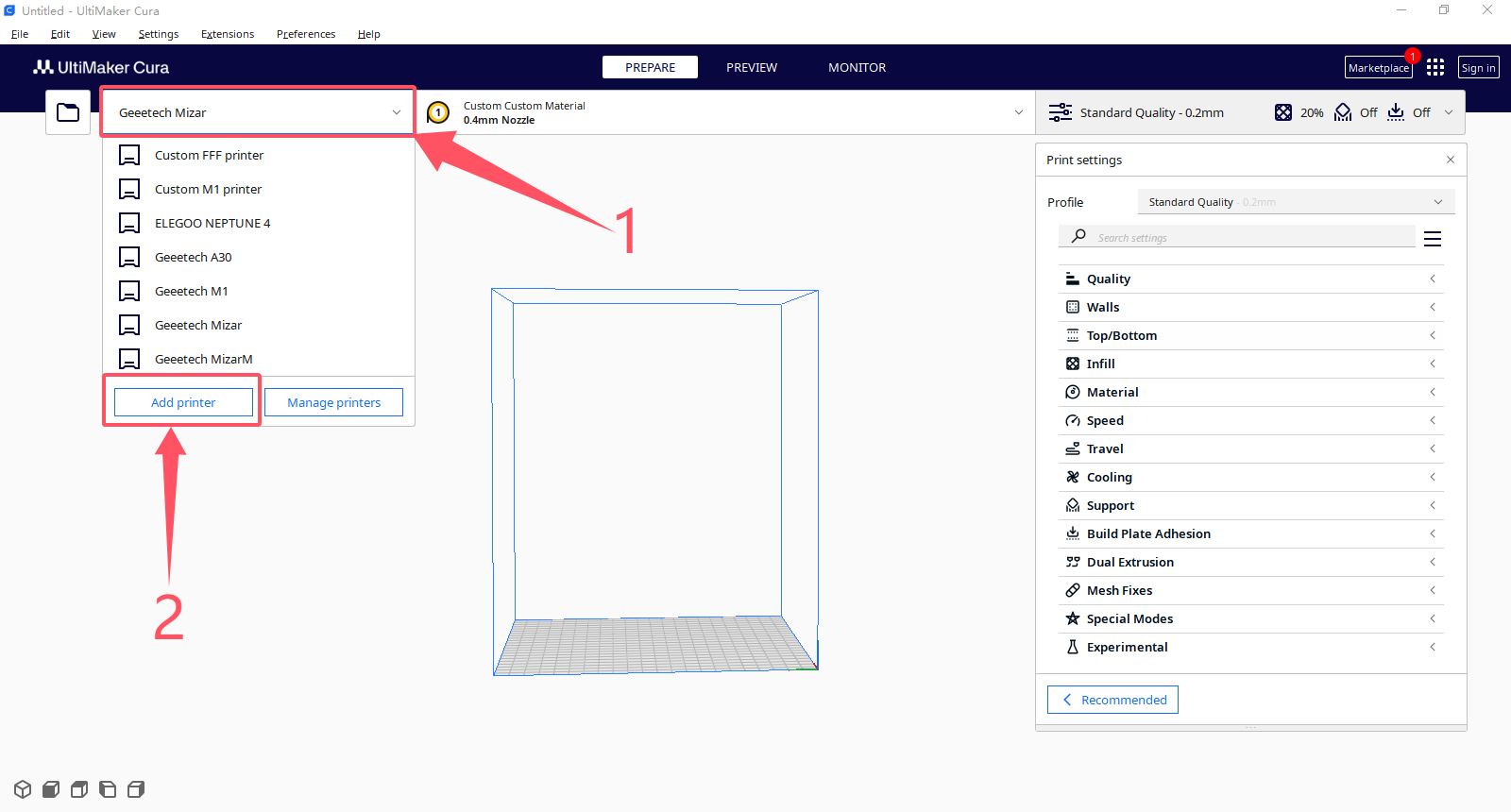This screenshot has width=1511, height=812.
Task: Open the Marketplace button
Action: (x=1379, y=67)
